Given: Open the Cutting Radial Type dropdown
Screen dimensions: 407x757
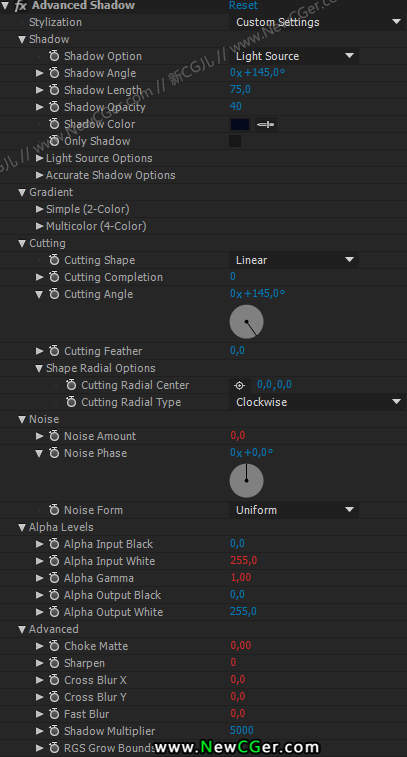Looking at the screenshot, I should pos(317,402).
